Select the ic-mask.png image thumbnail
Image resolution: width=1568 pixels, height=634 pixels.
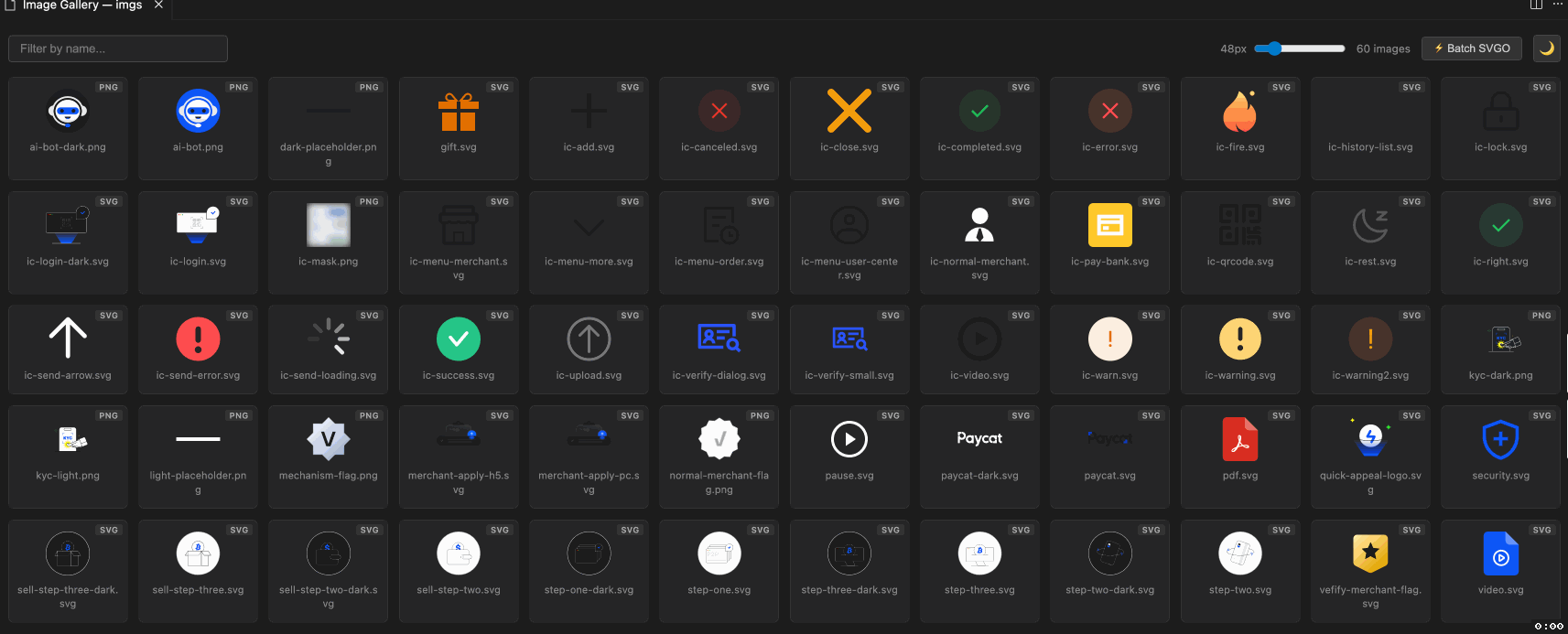329,225
